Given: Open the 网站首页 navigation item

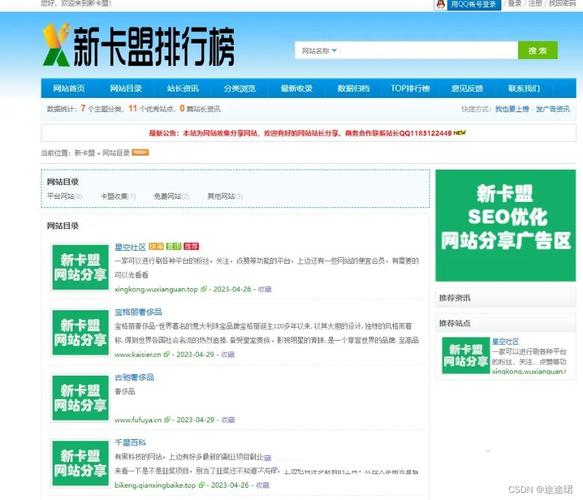Looking at the screenshot, I should (x=69, y=88).
